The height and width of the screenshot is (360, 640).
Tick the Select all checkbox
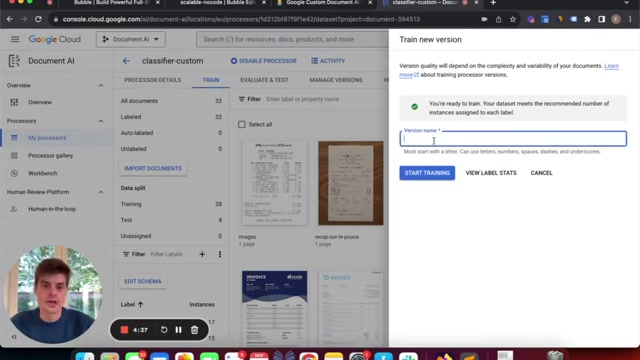[x=242, y=124]
